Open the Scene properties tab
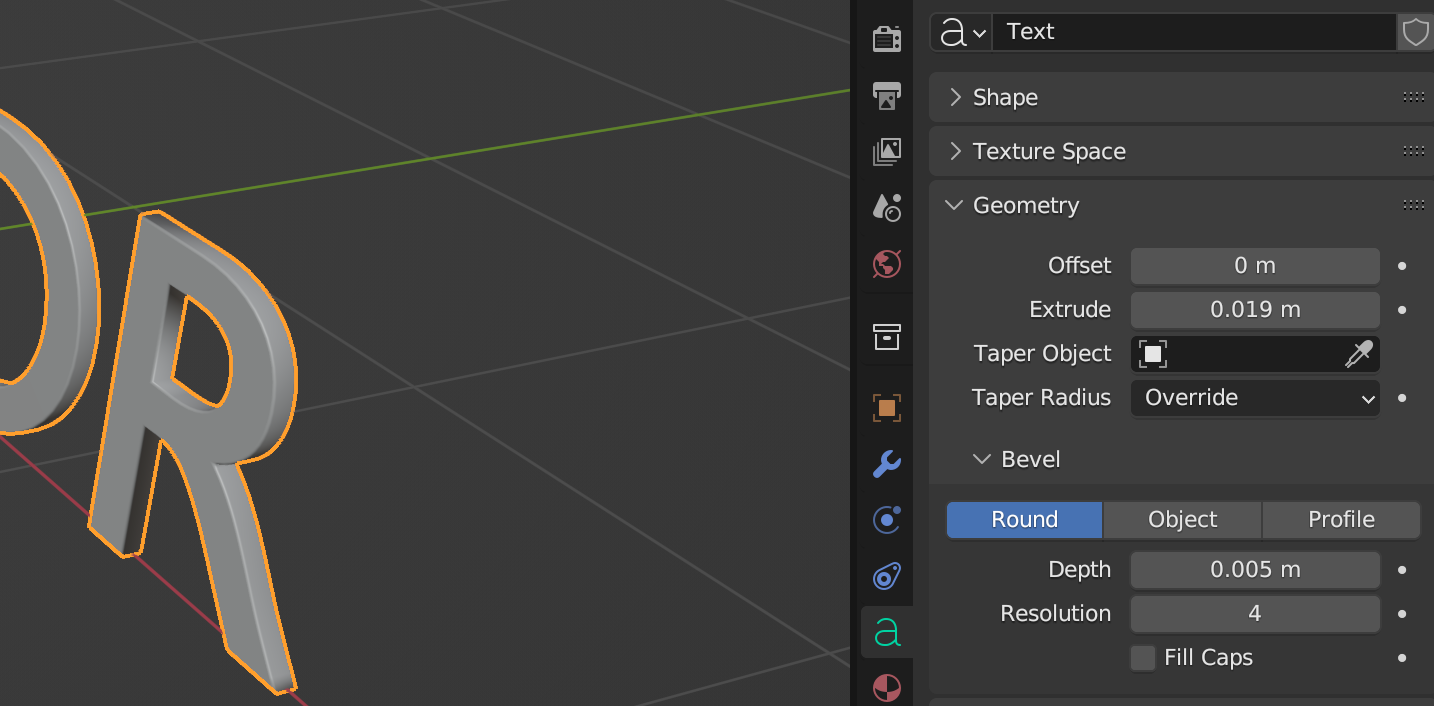 click(x=886, y=207)
